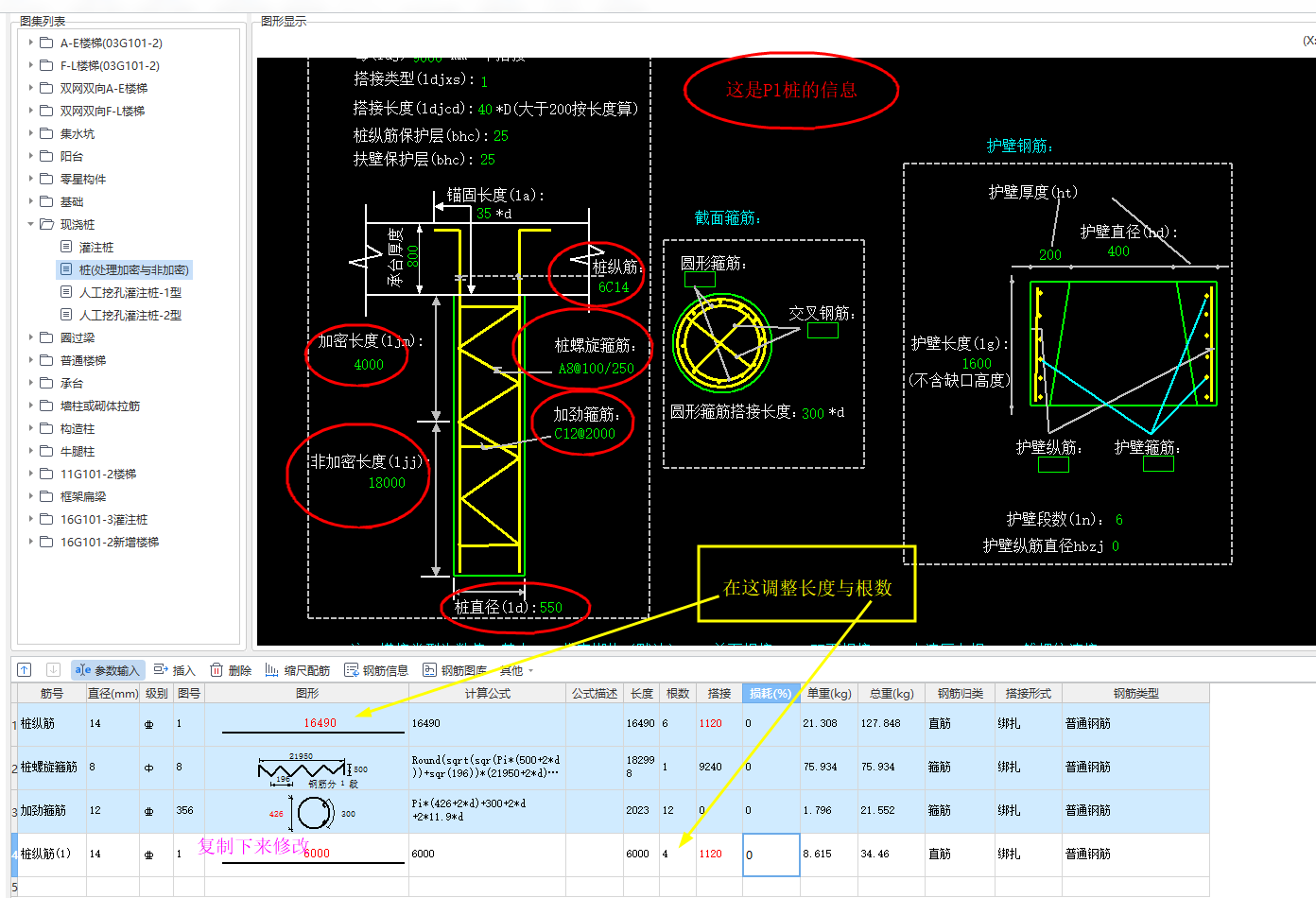Select the 零星构件 folder
This screenshot has width=1316, height=898.
[83, 179]
